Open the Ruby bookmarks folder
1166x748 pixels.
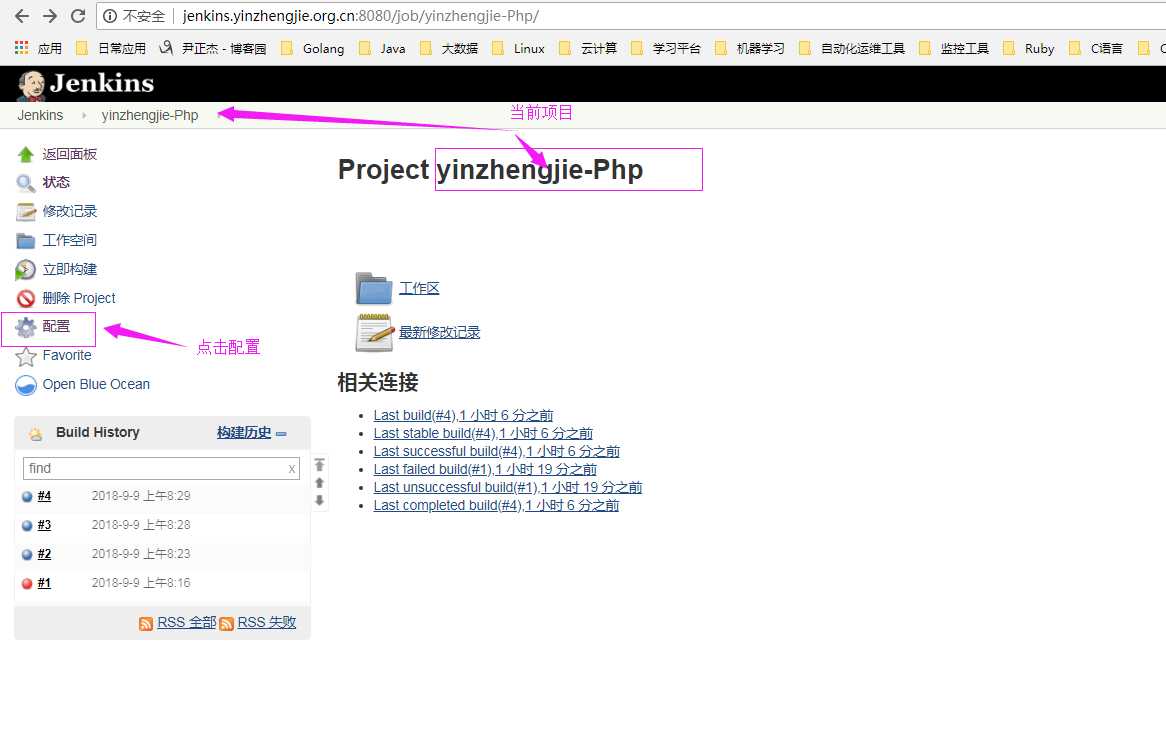click(1028, 48)
